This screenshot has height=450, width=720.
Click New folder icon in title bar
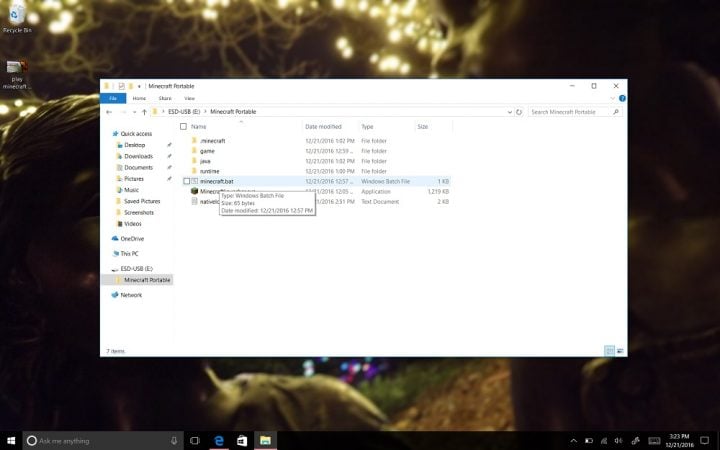click(131, 86)
